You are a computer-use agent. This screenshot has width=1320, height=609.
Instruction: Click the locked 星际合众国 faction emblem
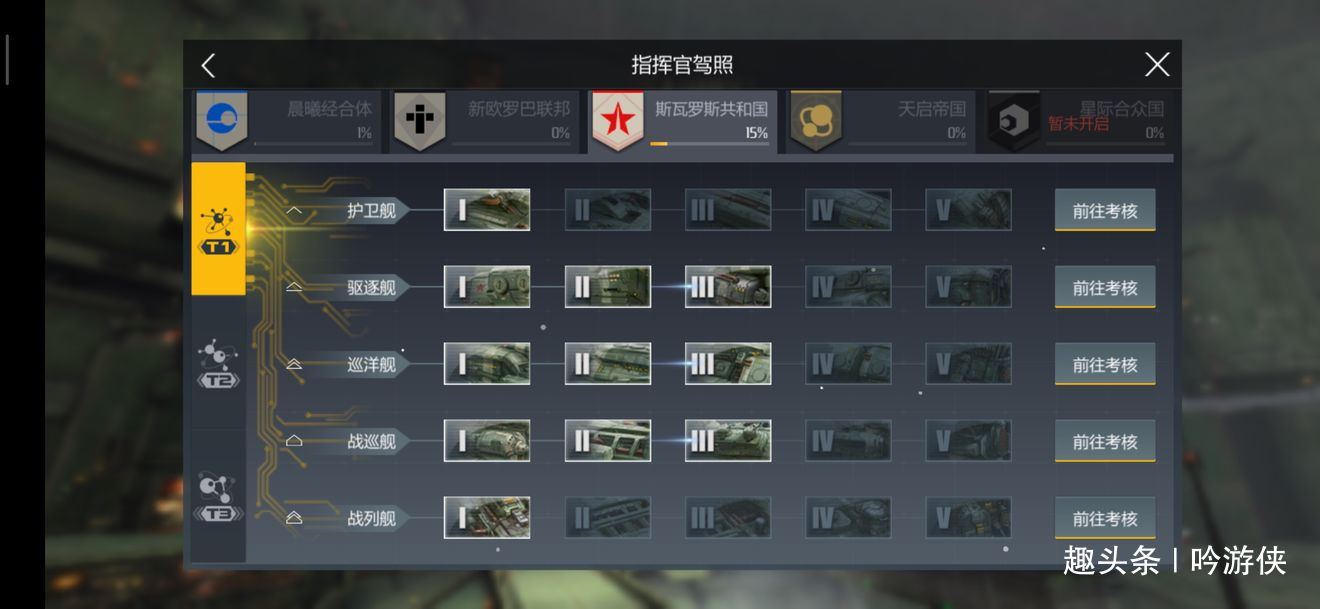pyautogui.click(x=1014, y=120)
